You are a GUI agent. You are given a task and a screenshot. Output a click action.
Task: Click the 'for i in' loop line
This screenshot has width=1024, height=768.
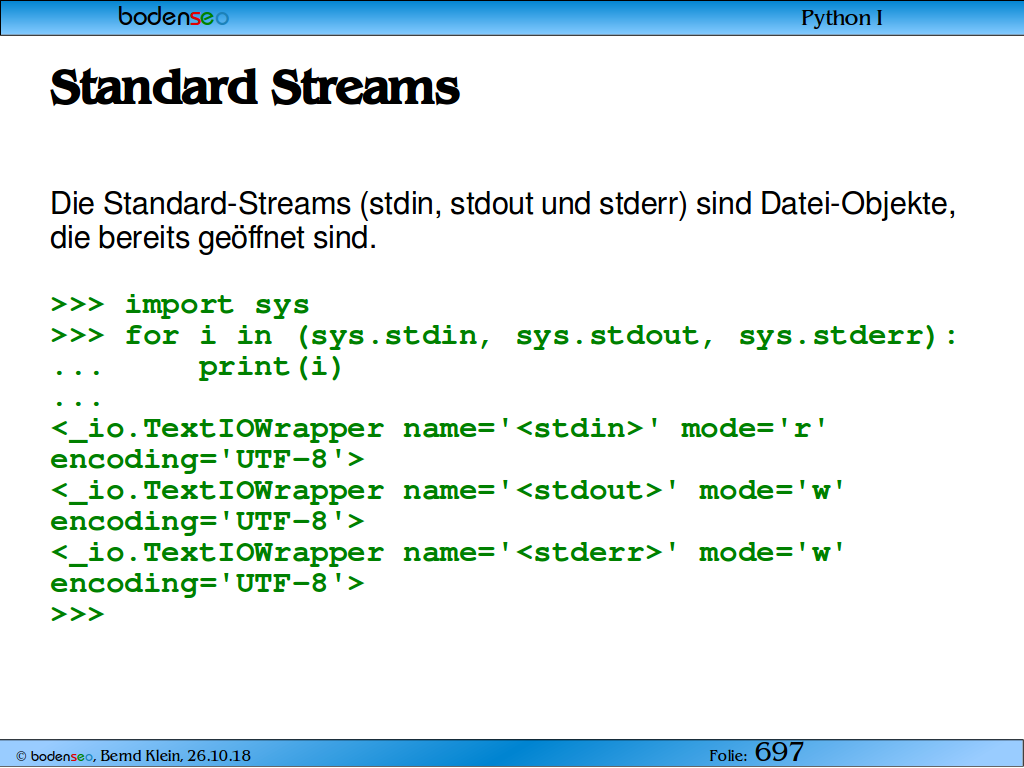click(504, 336)
